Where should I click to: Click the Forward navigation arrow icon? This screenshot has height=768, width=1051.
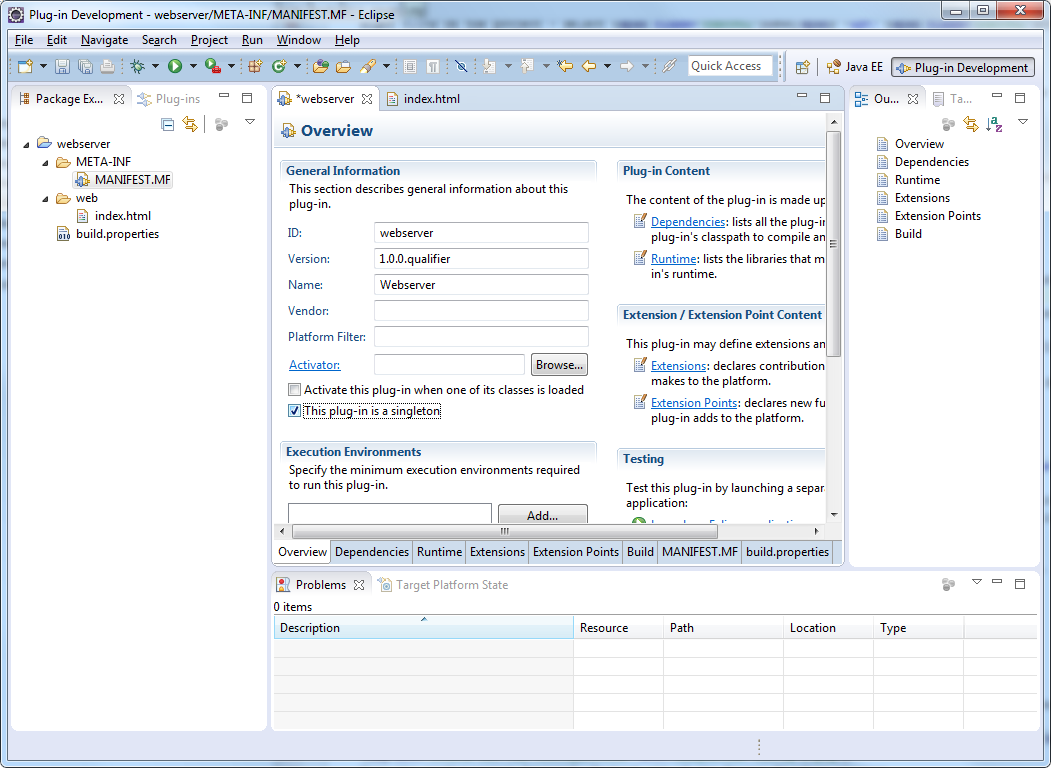pyautogui.click(x=627, y=66)
